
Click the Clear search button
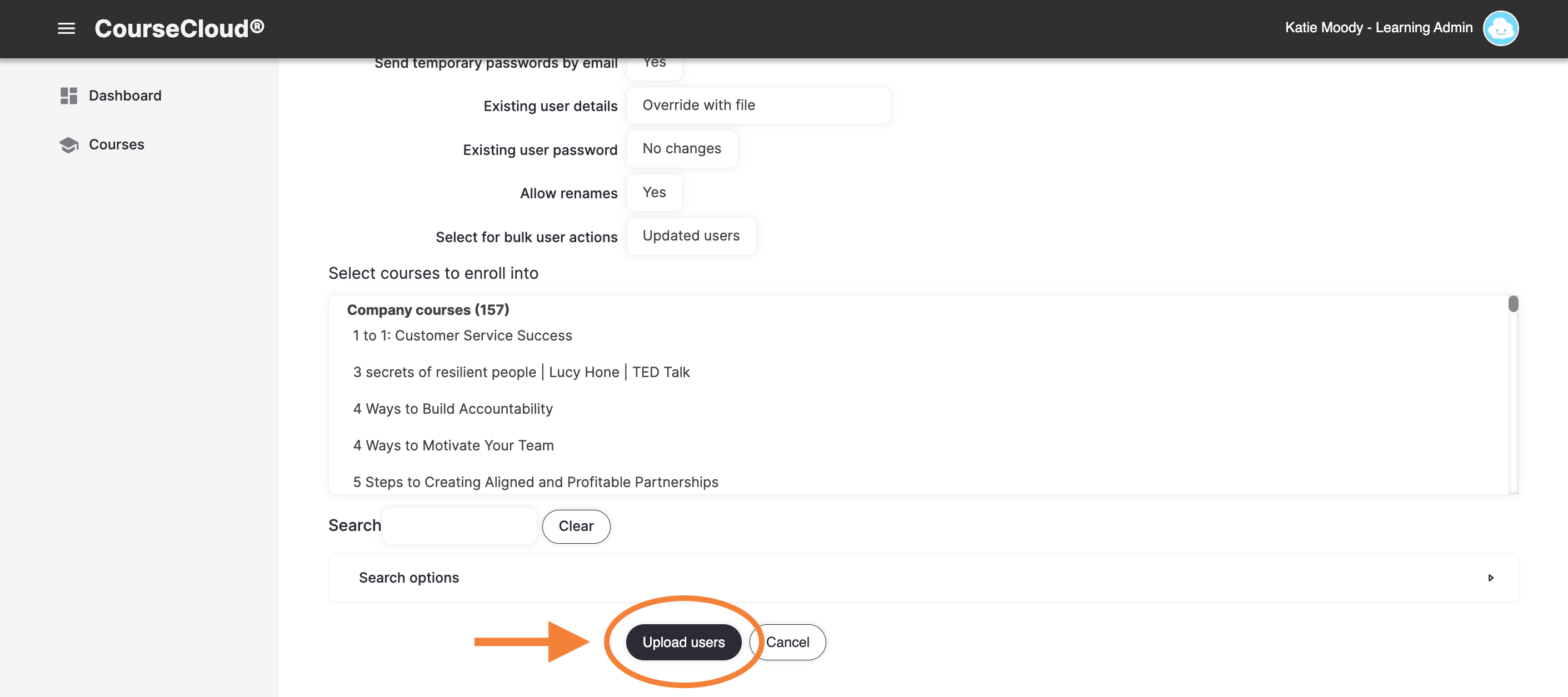click(576, 526)
